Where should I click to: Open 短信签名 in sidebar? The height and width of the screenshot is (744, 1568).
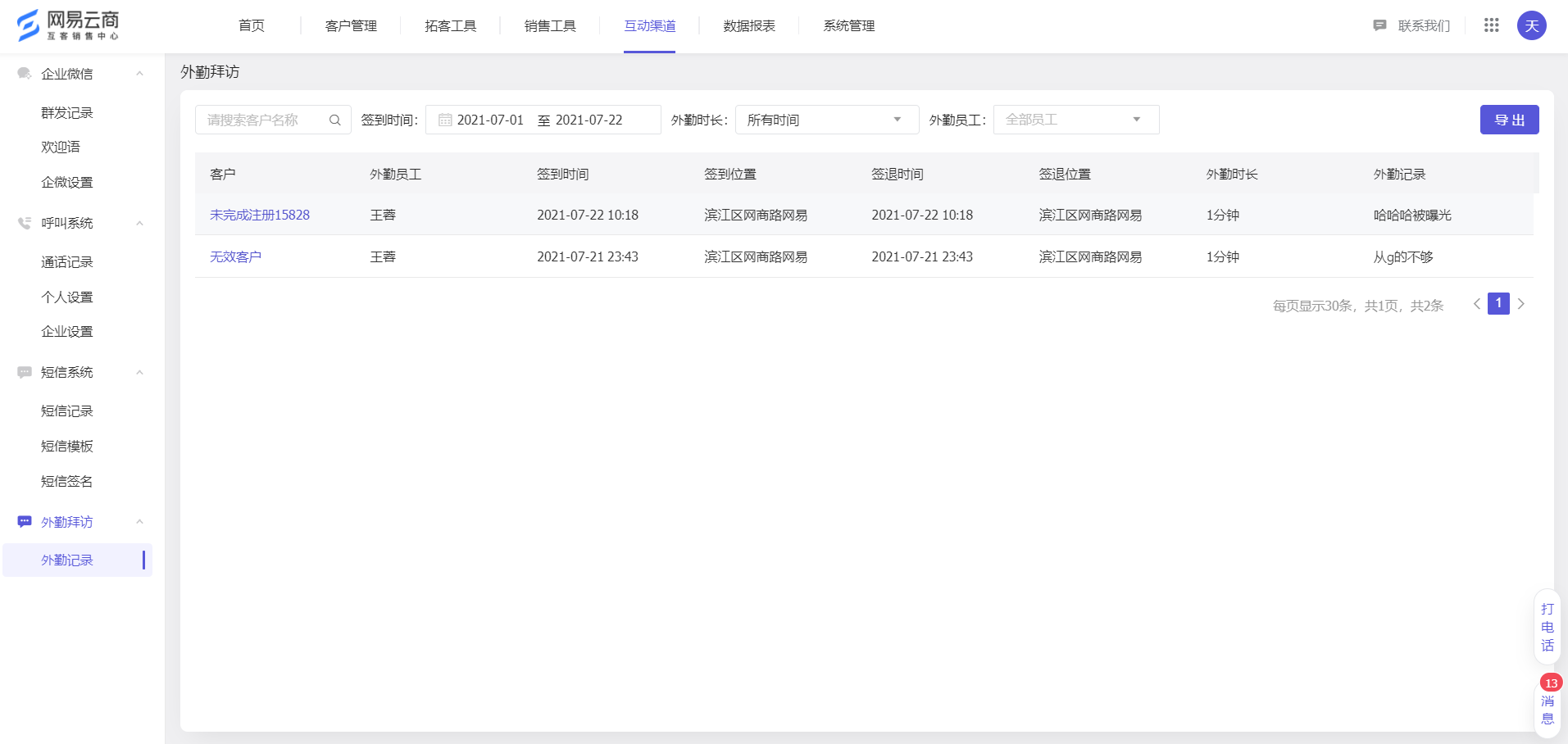(67, 481)
